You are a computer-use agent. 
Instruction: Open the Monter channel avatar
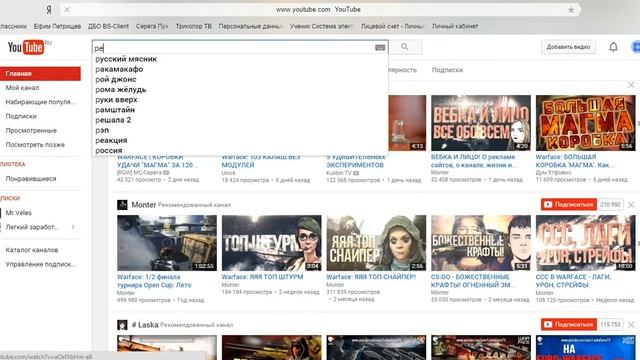click(122, 204)
